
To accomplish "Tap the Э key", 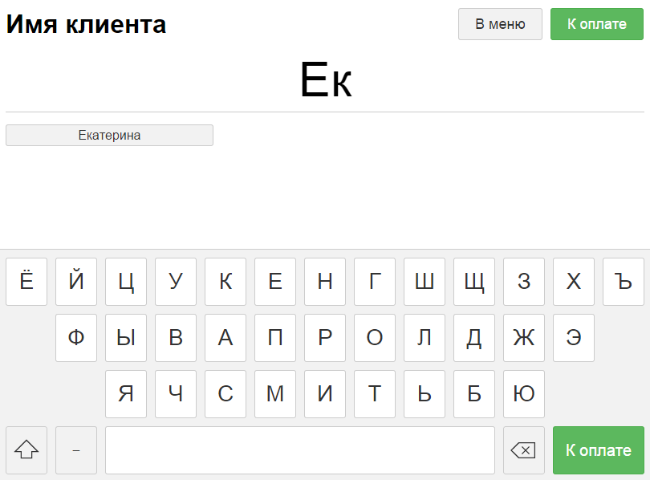I will [x=574, y=337].
